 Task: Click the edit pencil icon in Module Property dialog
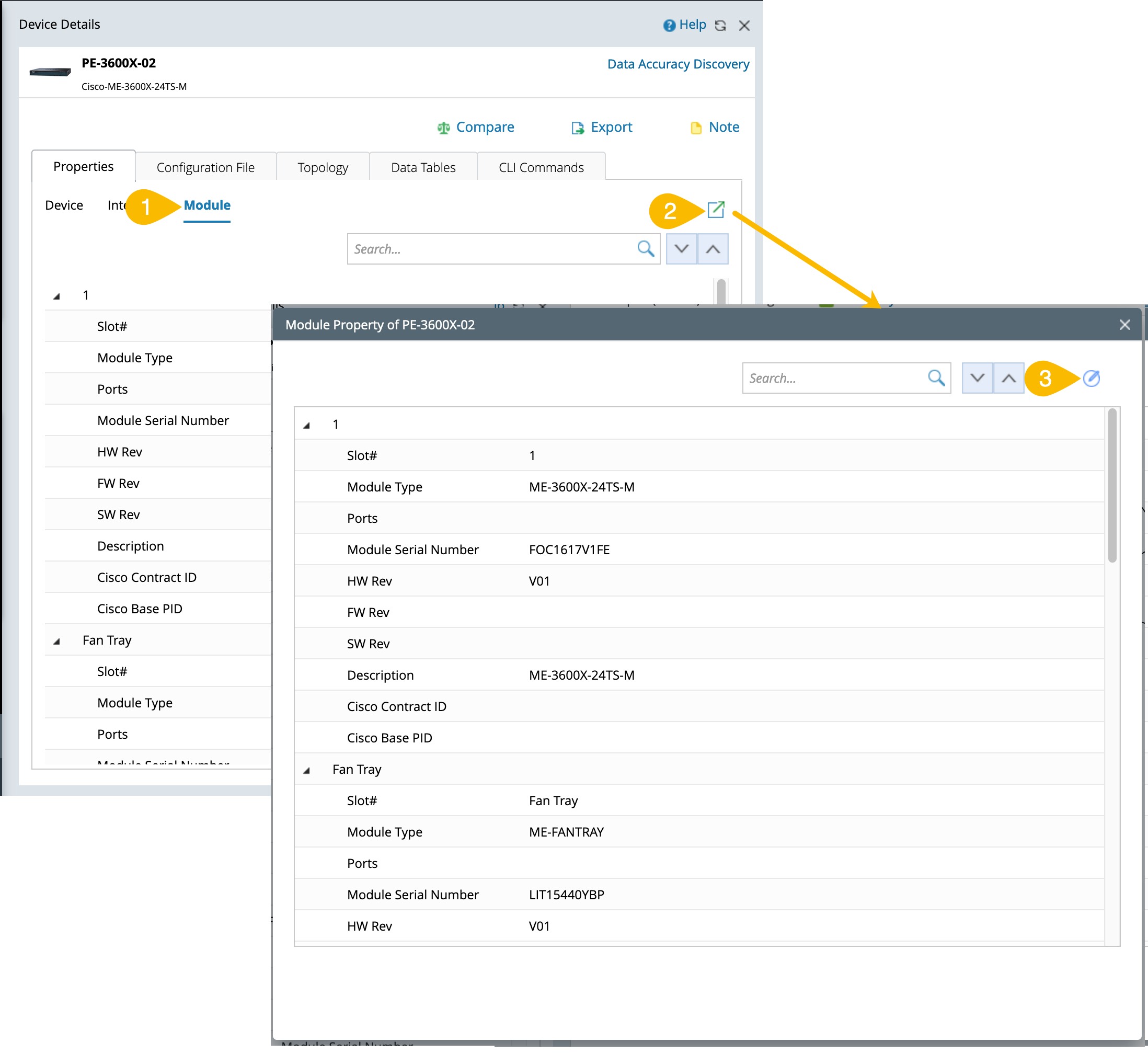coord(1090,379)
